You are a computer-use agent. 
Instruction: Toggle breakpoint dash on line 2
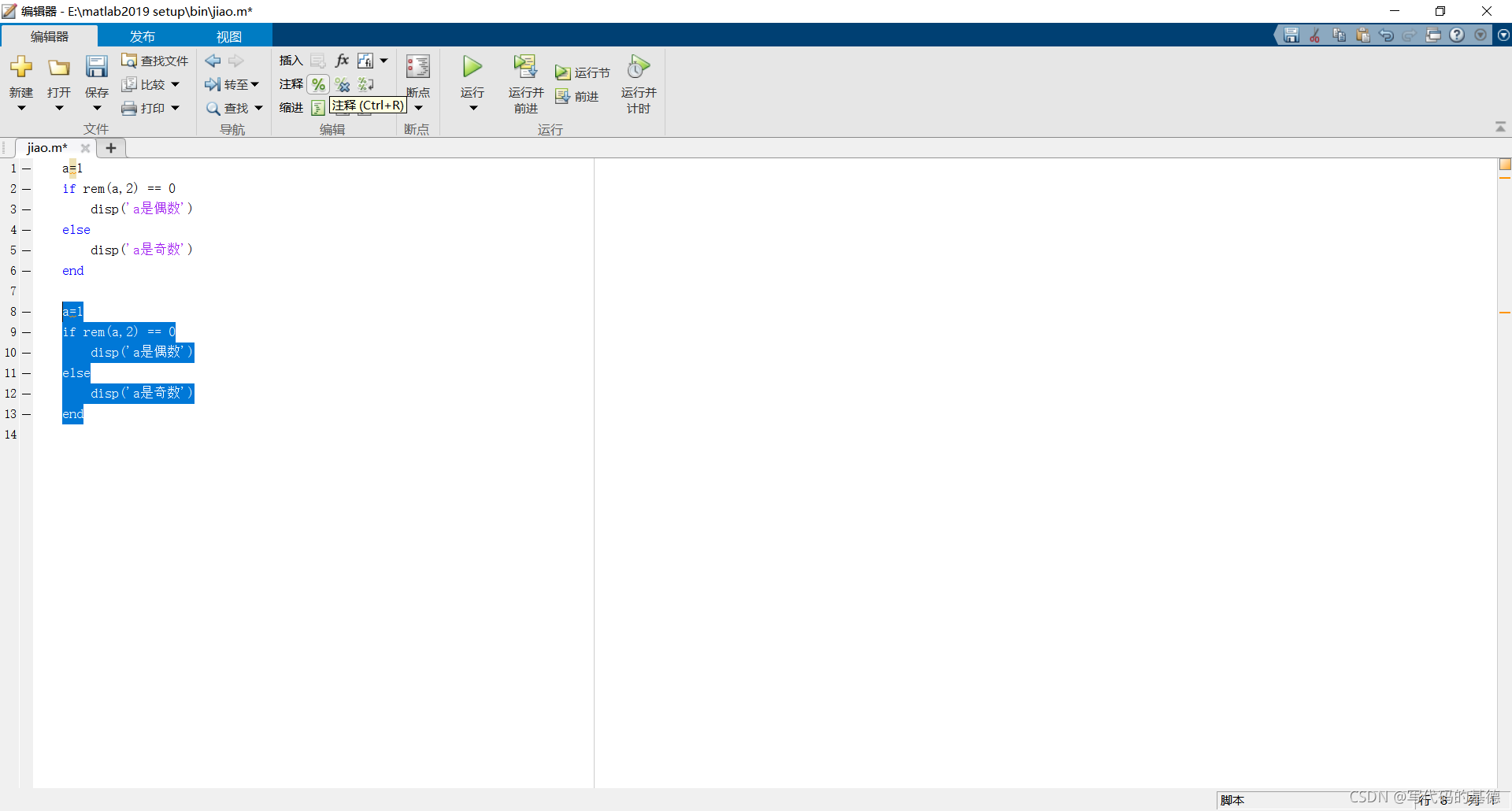(x=27, y=189)
